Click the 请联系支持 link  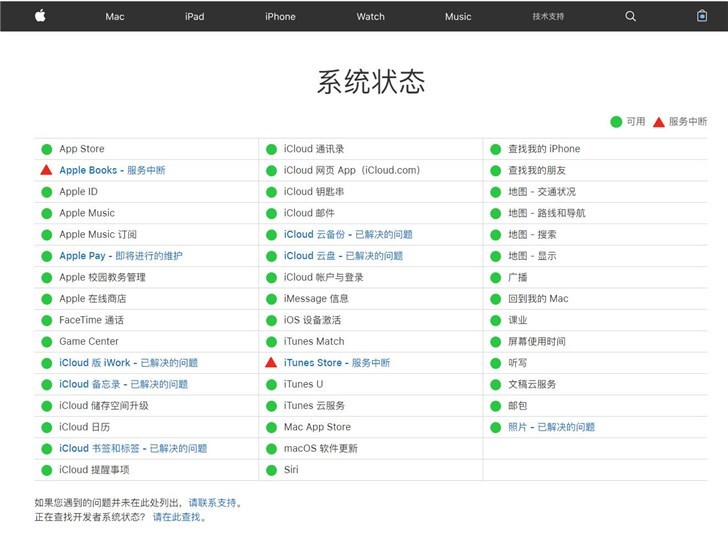[x=212, y=503]
